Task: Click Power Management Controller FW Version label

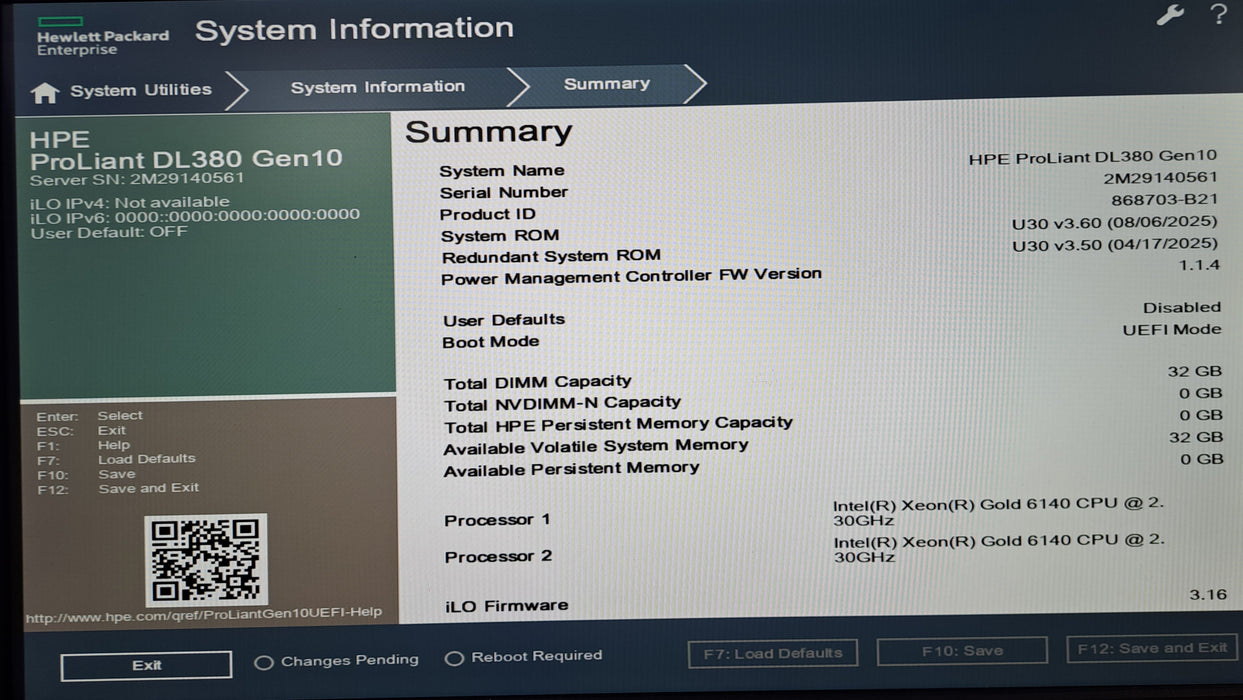Action: tap(632, 276)
